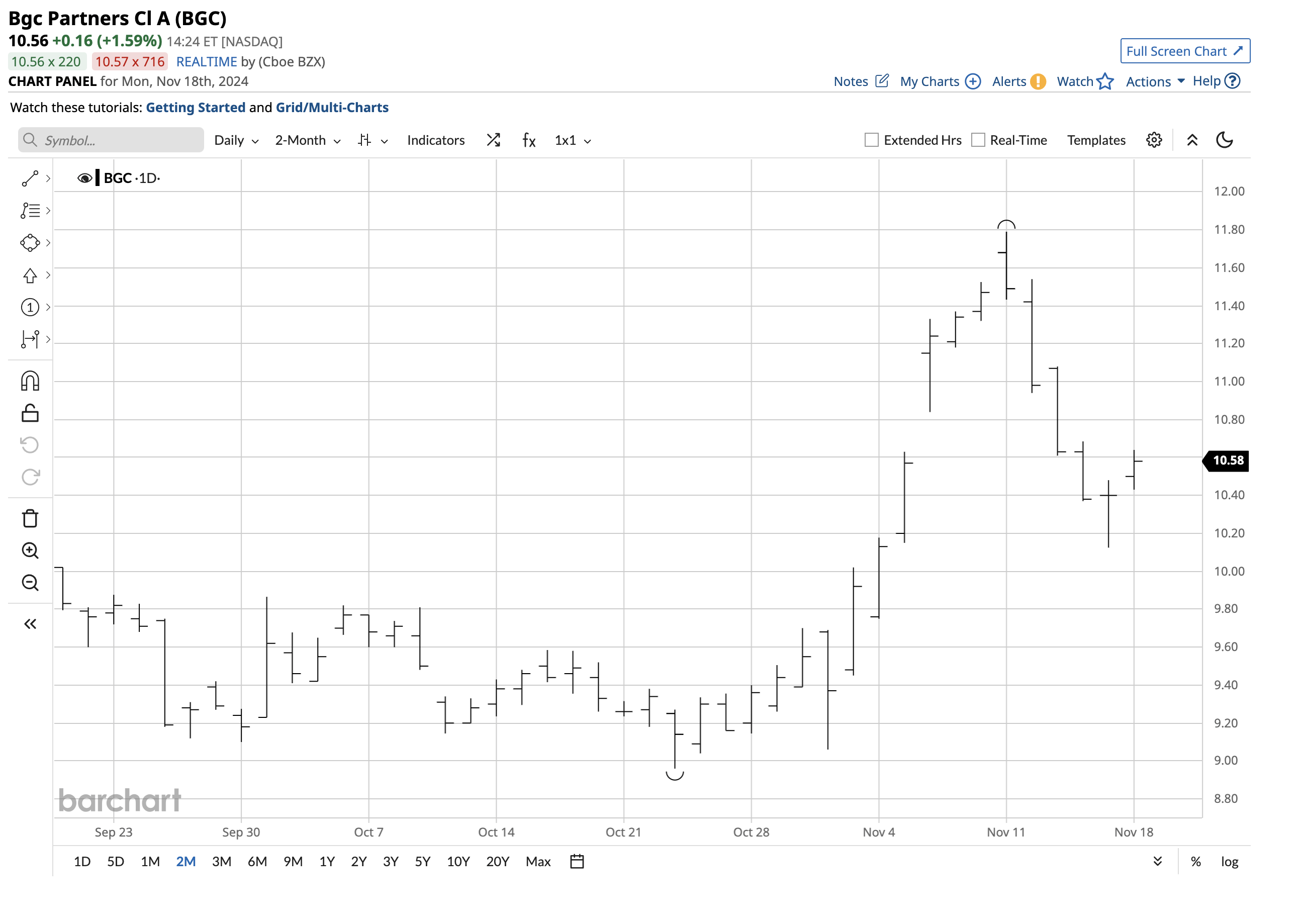Activate the magnet snap tool

click(30, 381)
